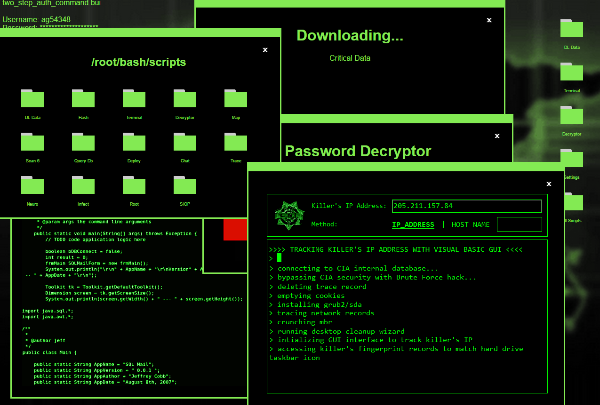Click the public class Main code line

tap(49, 352)
